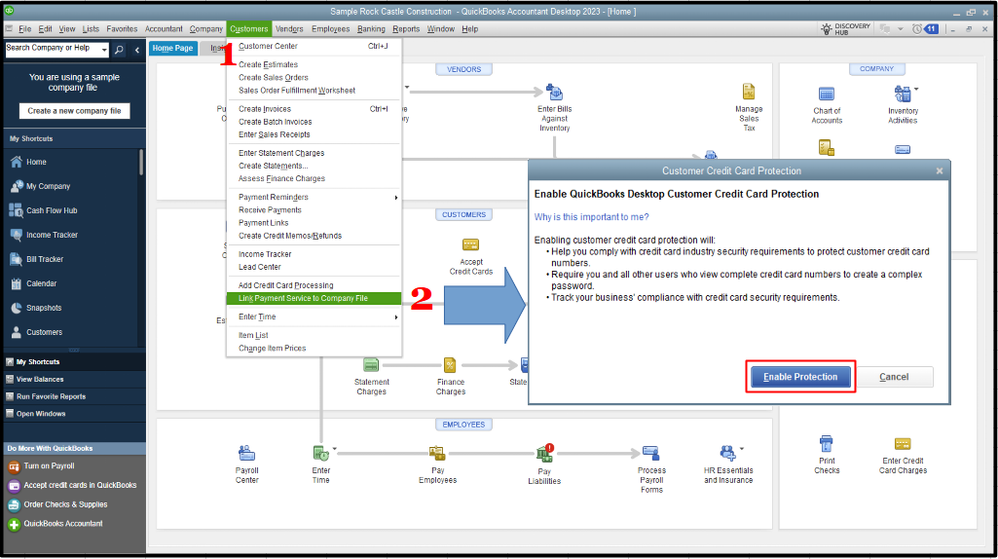The height and width of the screenshot is (559, 998).
Task: Open the Discovery Hub
Action: (x=845, y=29)
